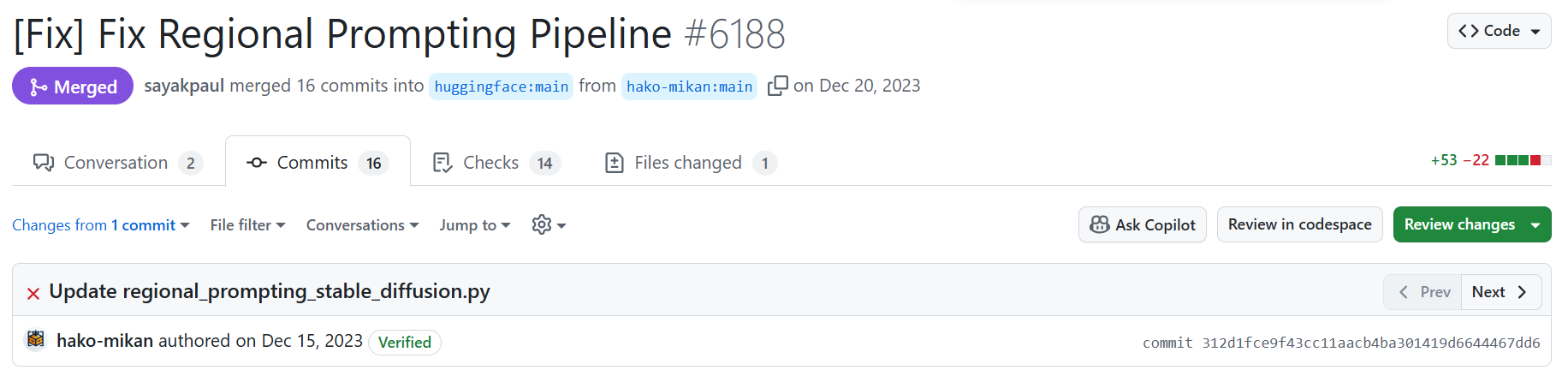Expand the Conversations dropdown

pos(363,225)
